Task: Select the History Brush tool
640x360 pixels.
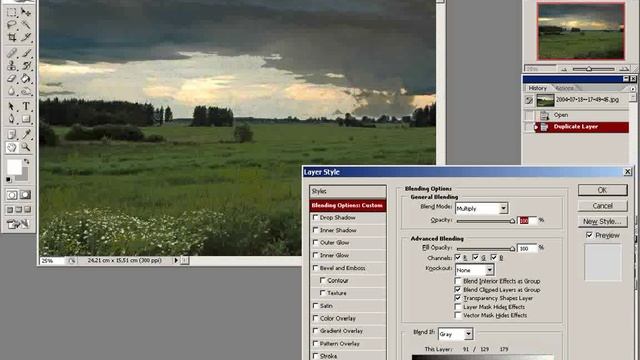Action: [26, 65]
